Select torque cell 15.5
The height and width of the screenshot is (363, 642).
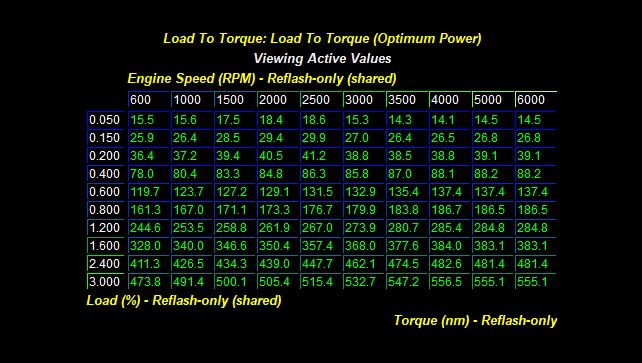(149, 119)
